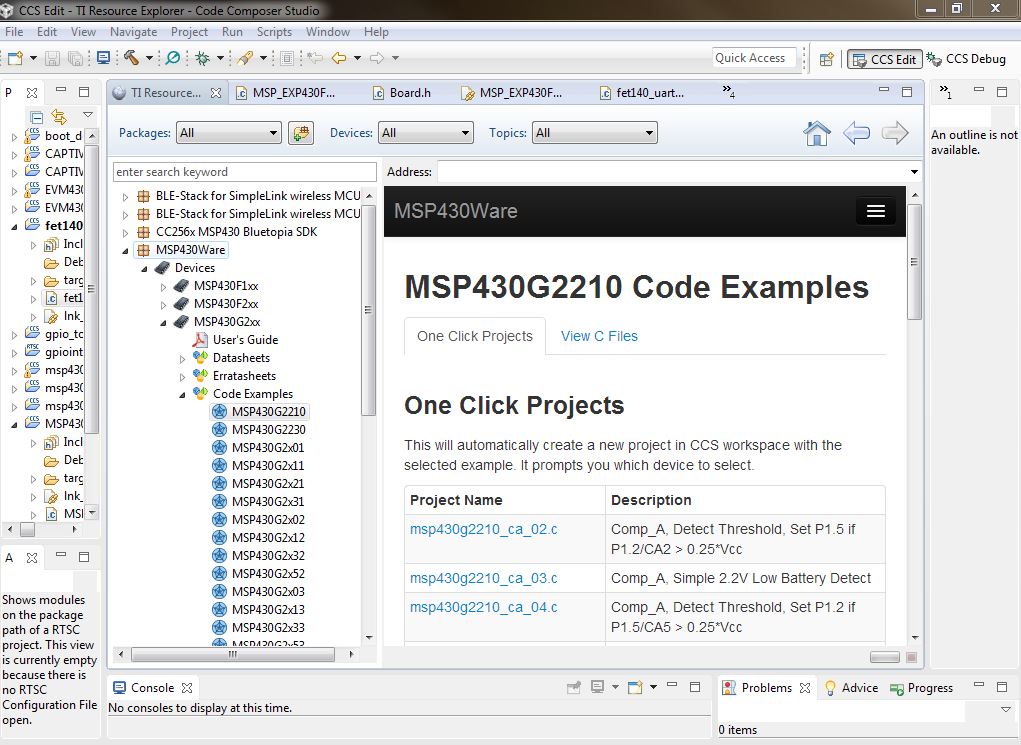Open the MSP430Ware hamburger menu
Image resolution: width=1021 pixels, height=745 pixels.
(x=875, y=211)
